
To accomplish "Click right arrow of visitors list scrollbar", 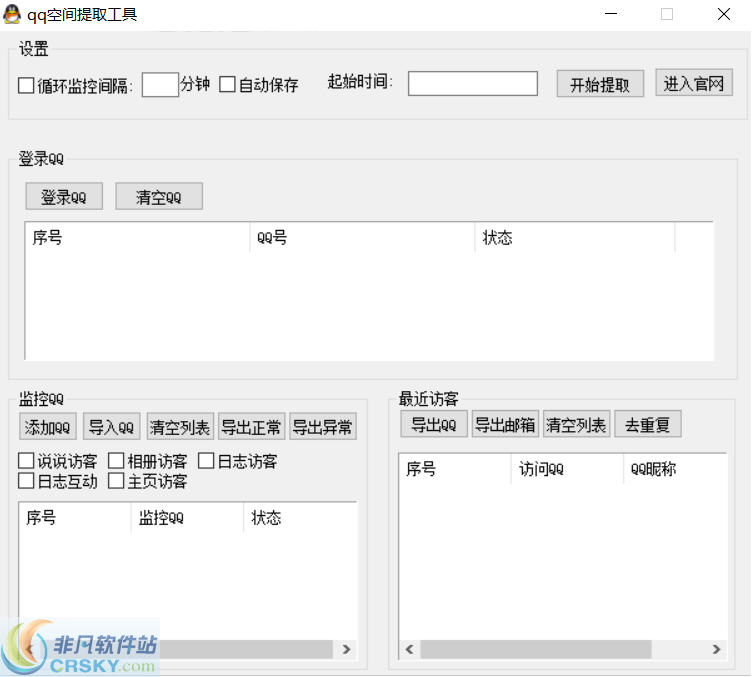I will point(716,649).
